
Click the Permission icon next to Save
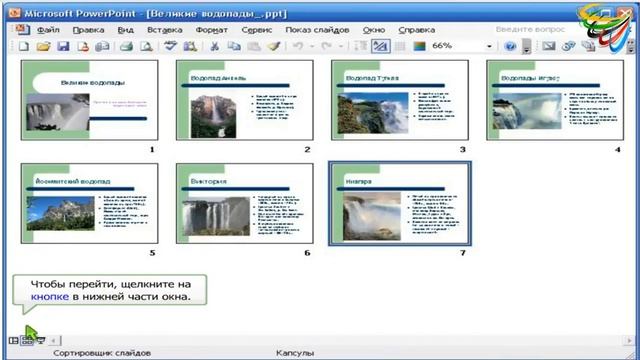pyautogui.click(x=83, y=46)
